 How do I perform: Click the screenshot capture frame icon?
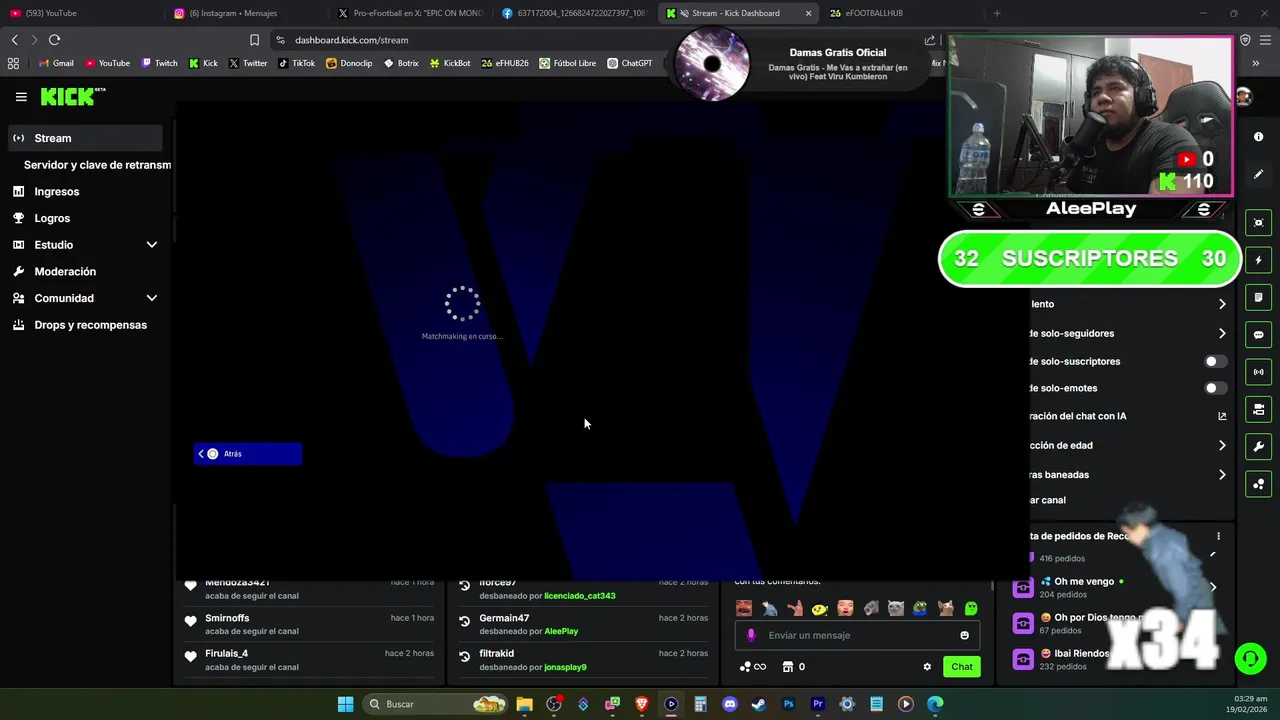pos(1258,223)
